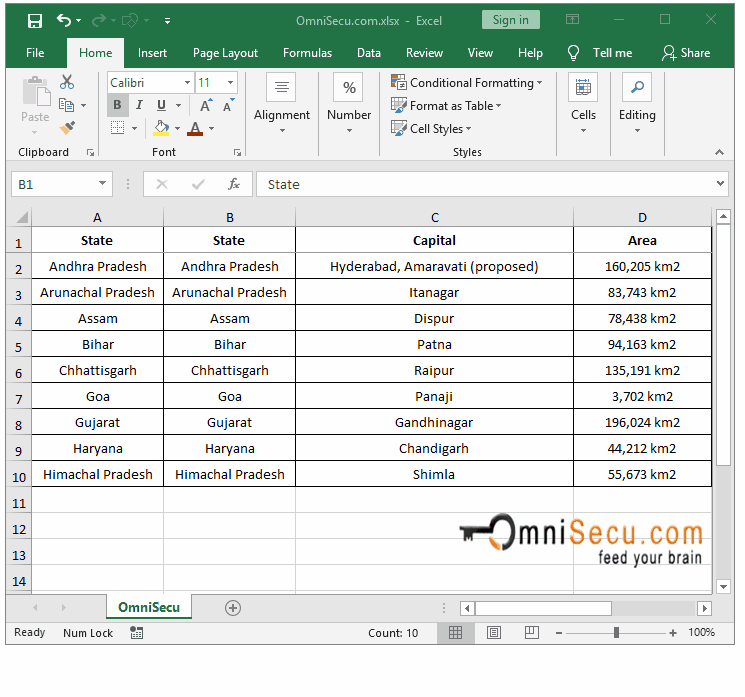Click Decrease Font Size icon
Viewport: 745px width, 697px height.
229,105
